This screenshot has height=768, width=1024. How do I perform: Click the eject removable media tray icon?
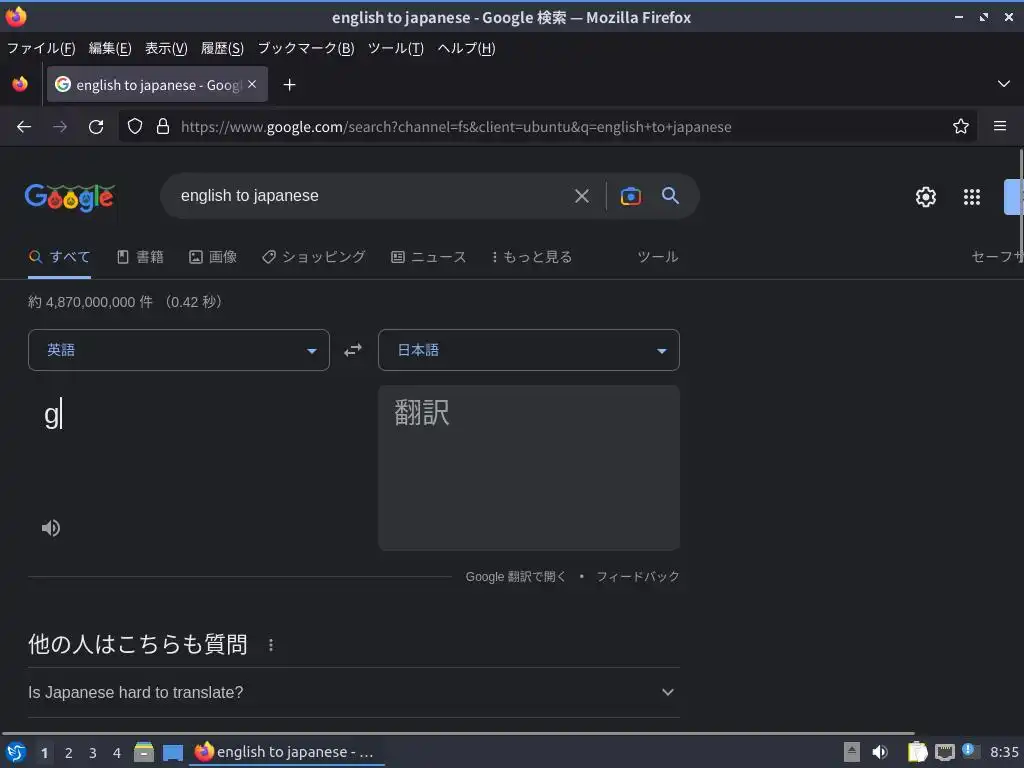pyautogui.click(x=852, y=752)
